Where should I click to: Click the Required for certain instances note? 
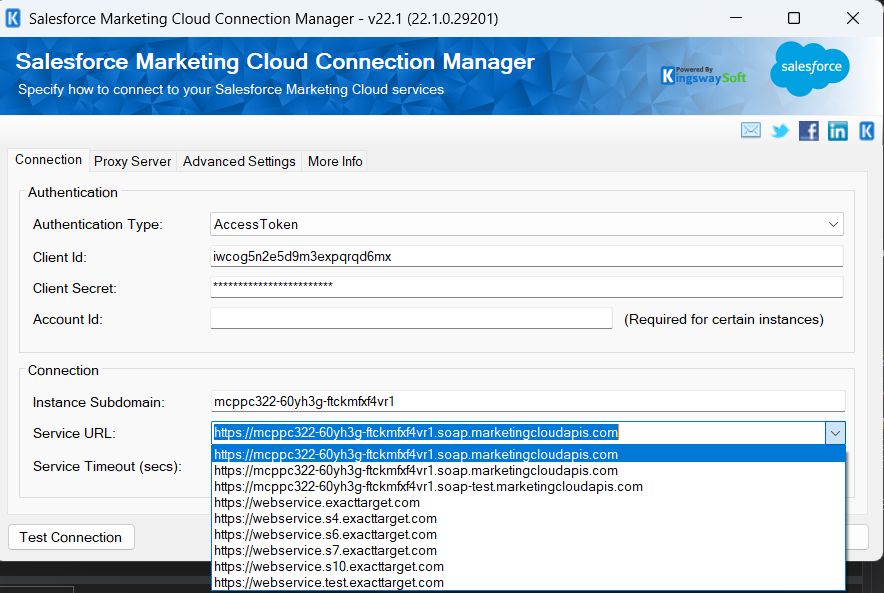[x=723, y=320]
